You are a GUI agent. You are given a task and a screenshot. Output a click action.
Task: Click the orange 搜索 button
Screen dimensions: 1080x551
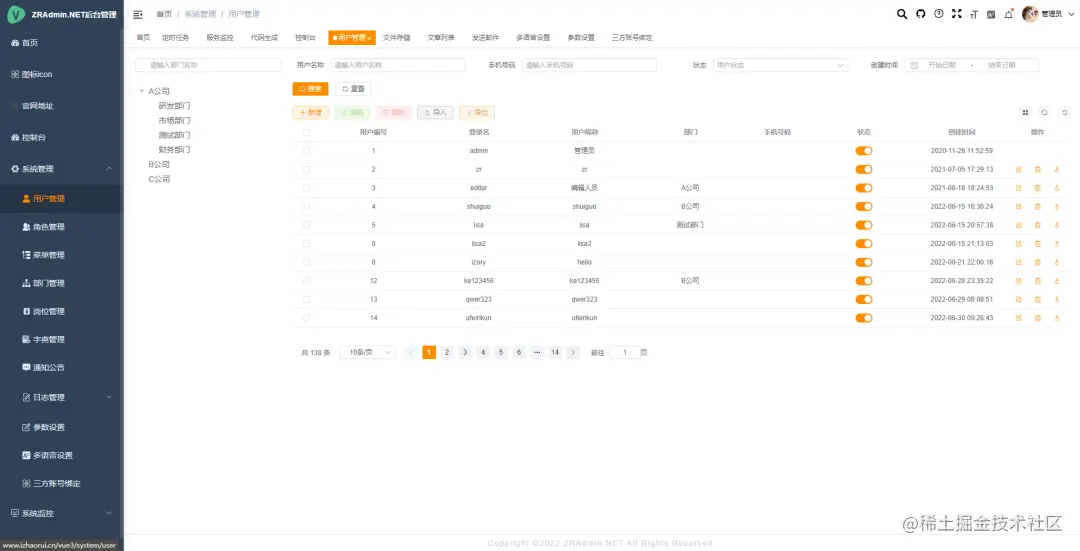[x=311, y=89]
